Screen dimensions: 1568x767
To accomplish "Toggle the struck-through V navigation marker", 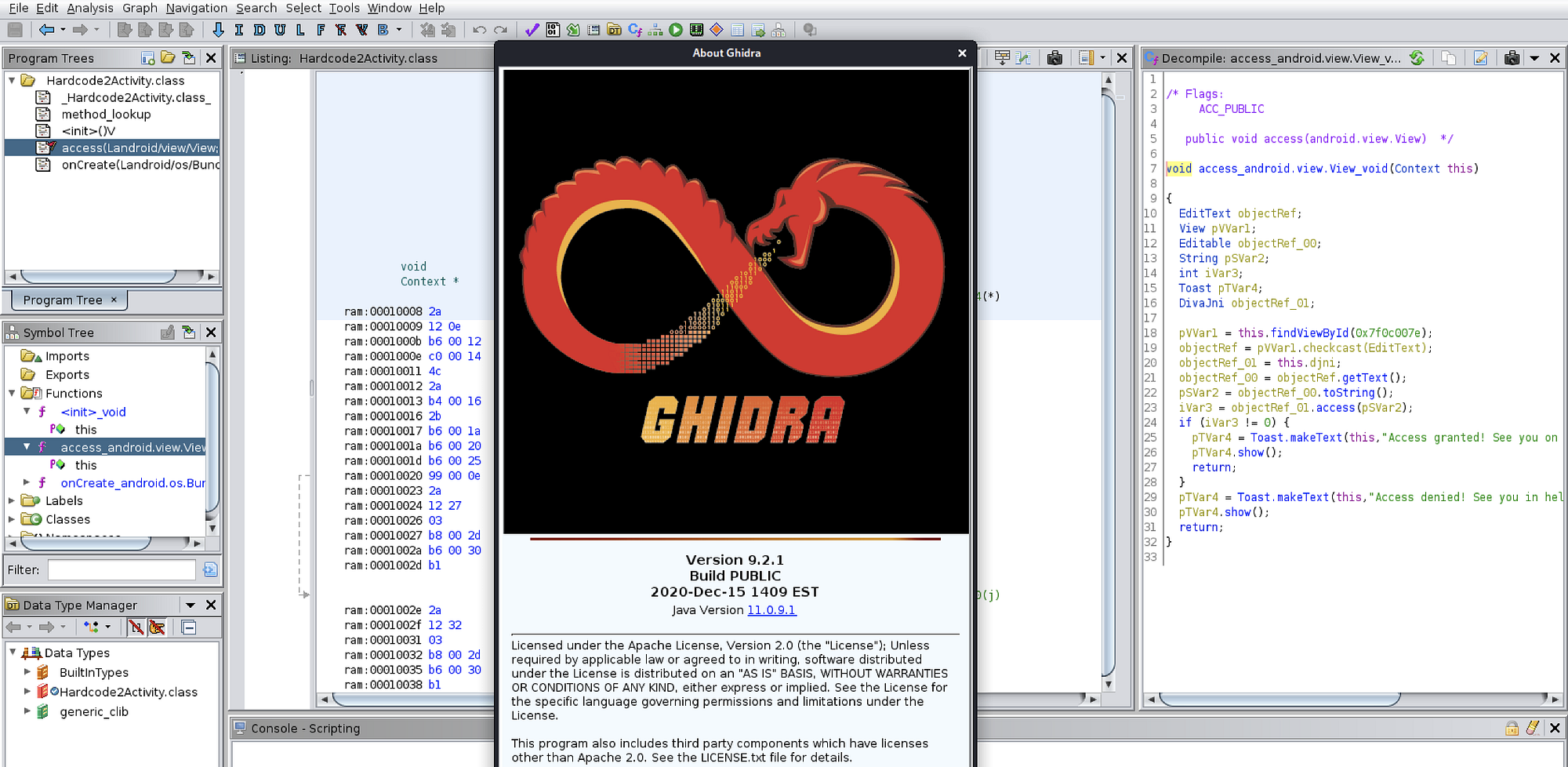I will (x=361, y=30).
